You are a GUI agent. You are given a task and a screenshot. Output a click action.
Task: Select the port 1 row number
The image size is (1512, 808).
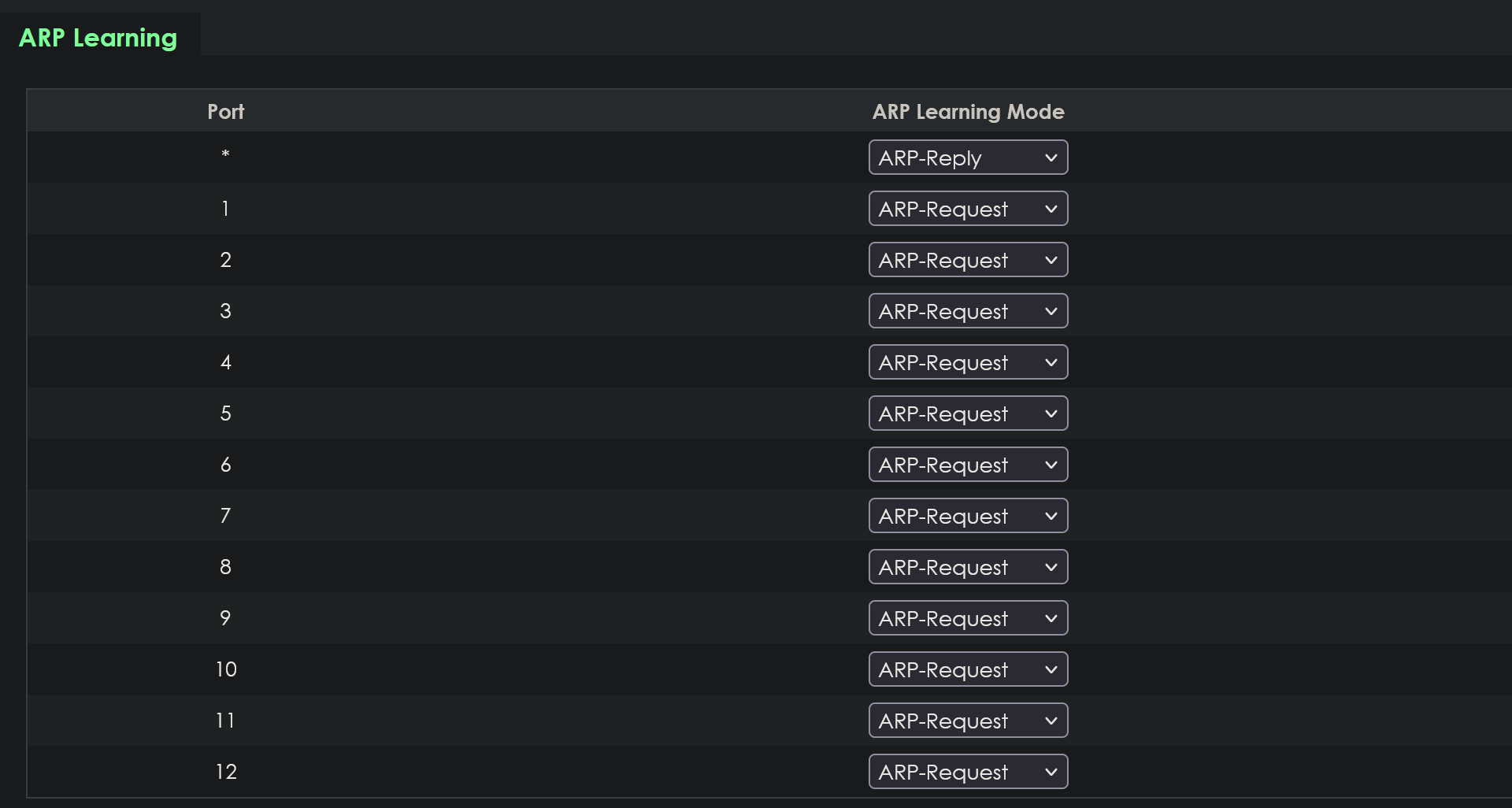click(225, 209)
